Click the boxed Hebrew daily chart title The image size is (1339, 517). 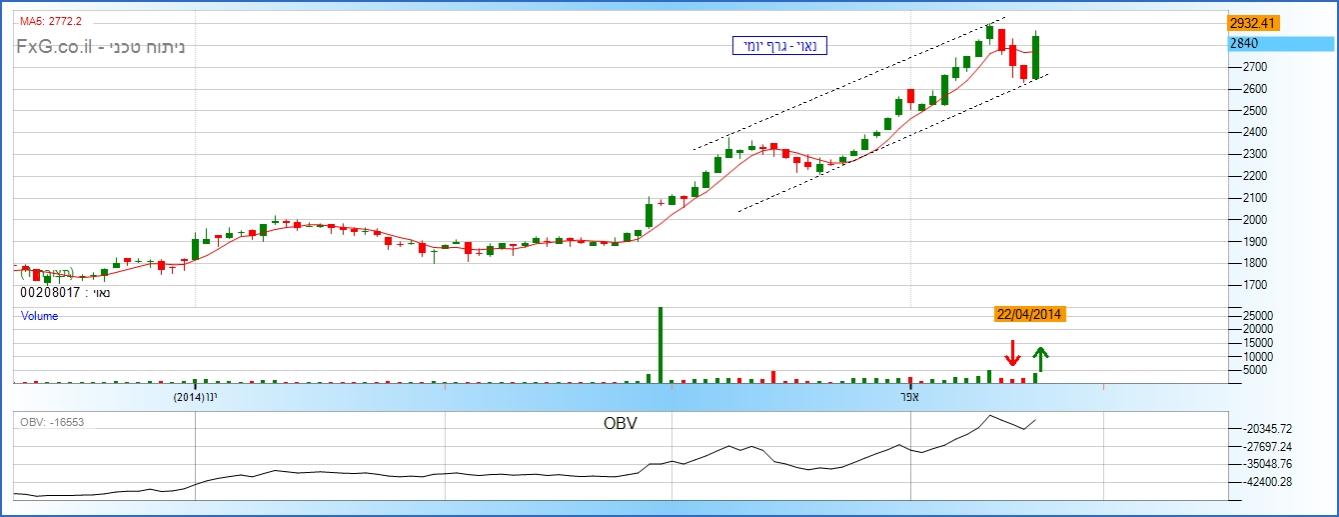pyautogui.click(x=777, y=45)
